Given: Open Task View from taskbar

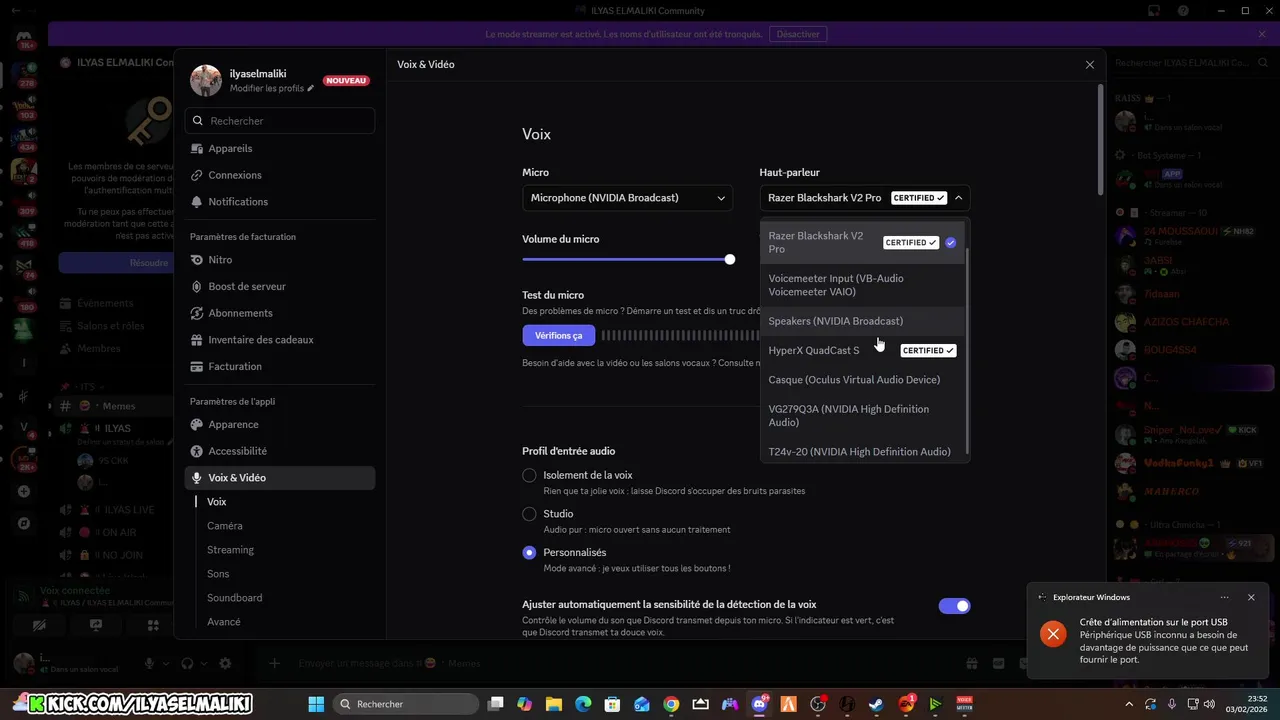Looking at the screenshot, I should pos(496,704).
